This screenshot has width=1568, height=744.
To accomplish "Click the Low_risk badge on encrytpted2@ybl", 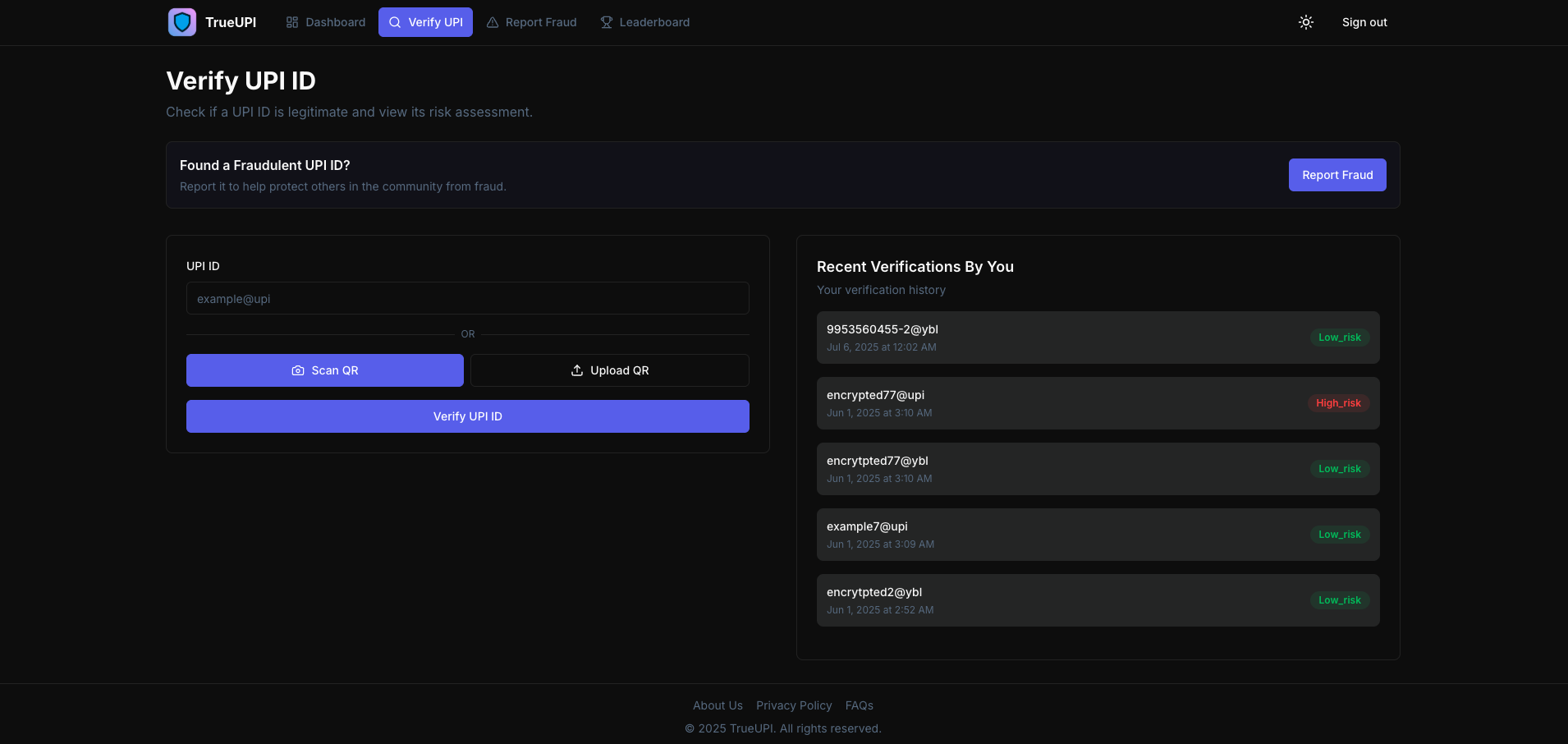I will click(x=1340, y=600).
